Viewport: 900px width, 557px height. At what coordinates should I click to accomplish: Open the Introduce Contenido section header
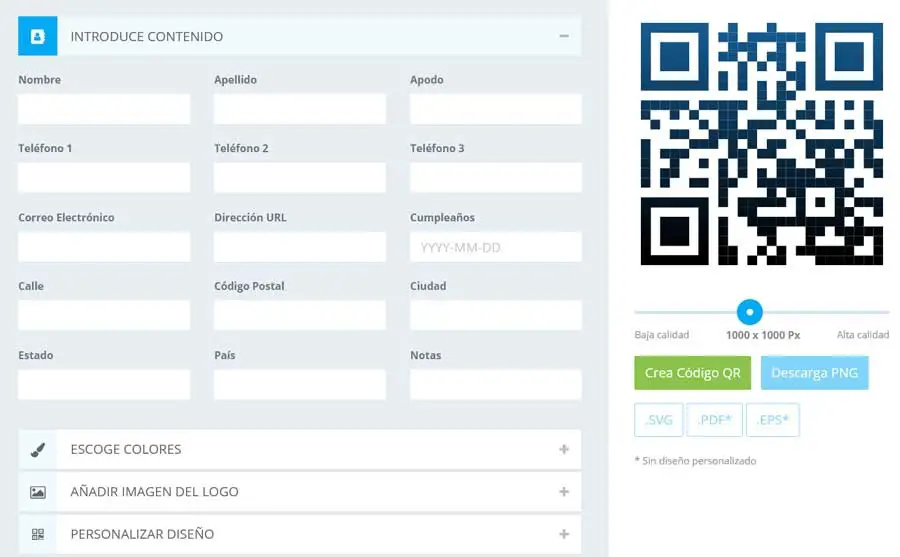tap(300, 36)
